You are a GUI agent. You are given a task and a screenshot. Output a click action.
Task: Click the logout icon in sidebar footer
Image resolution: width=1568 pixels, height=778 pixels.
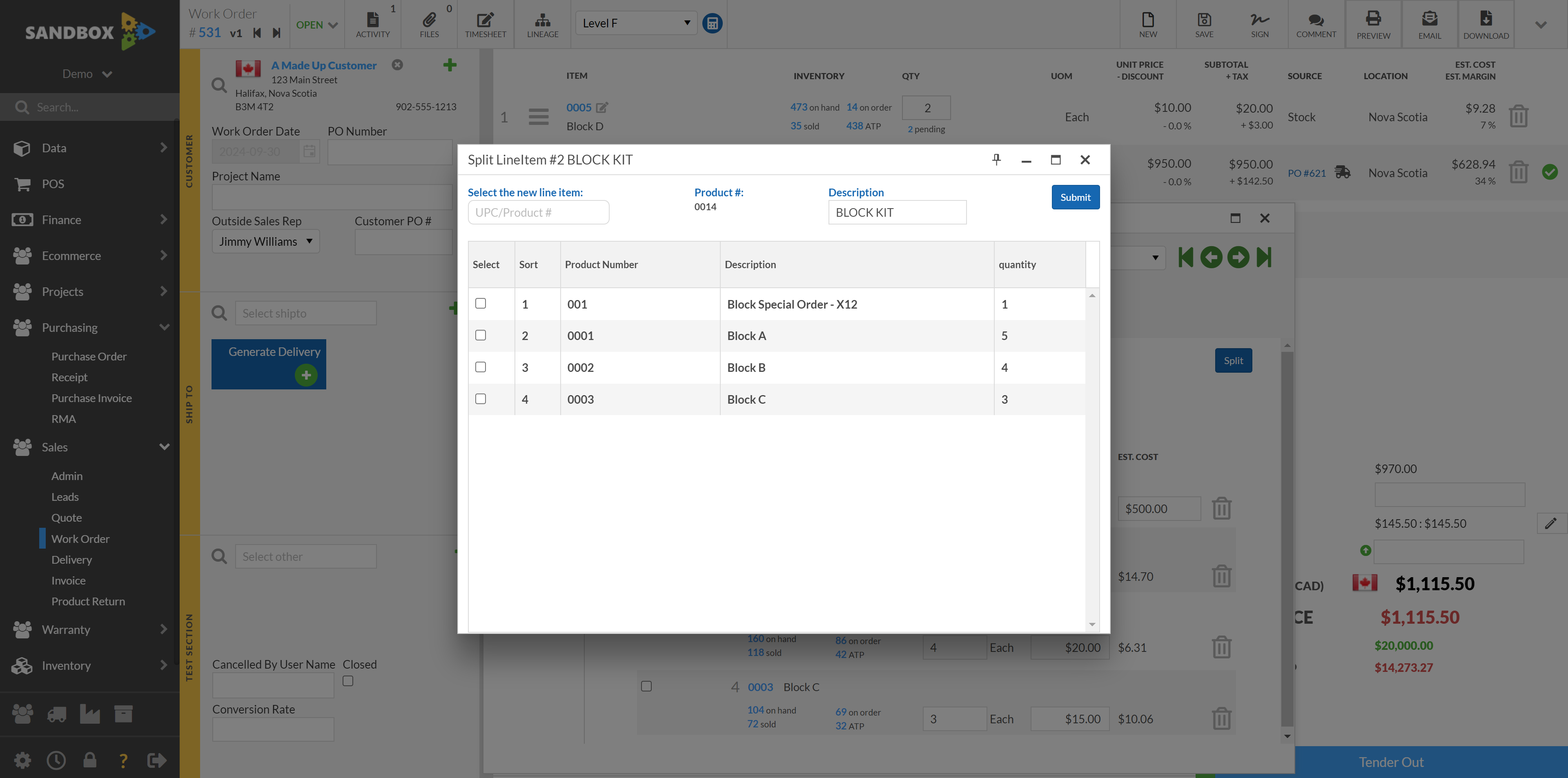coord(156,760)
